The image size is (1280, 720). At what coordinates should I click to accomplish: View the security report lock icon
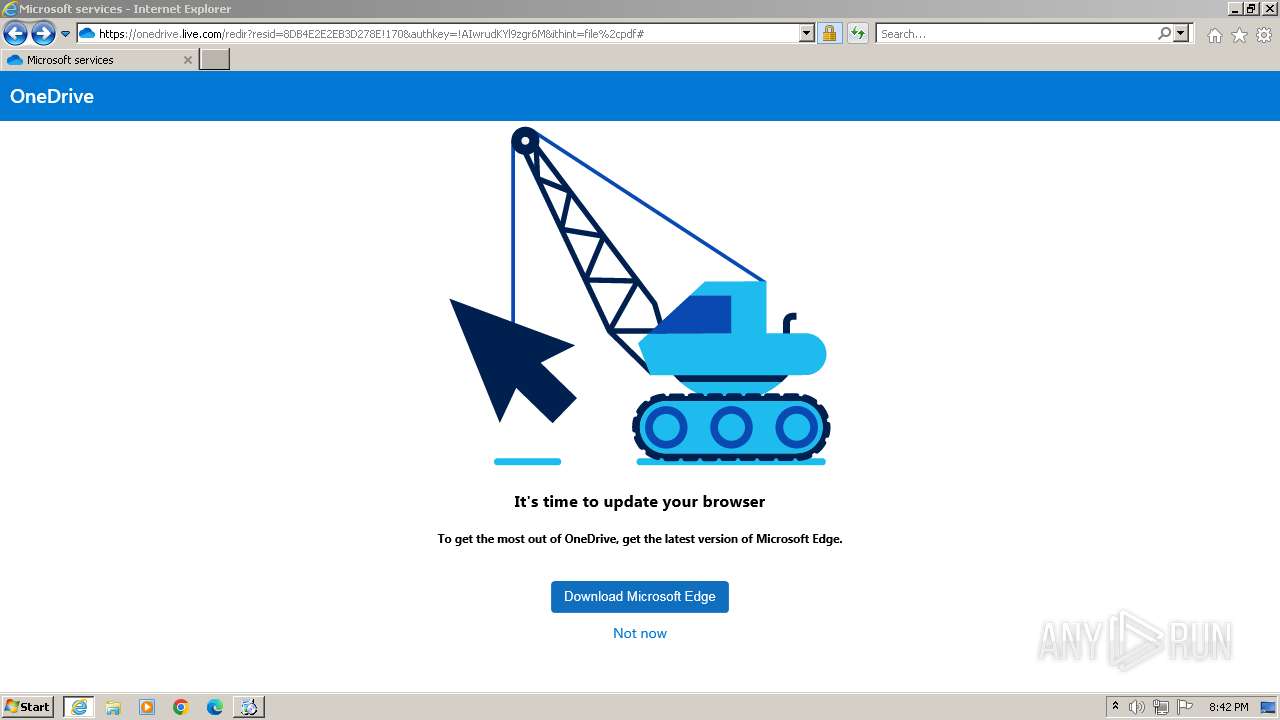point(829,33)
